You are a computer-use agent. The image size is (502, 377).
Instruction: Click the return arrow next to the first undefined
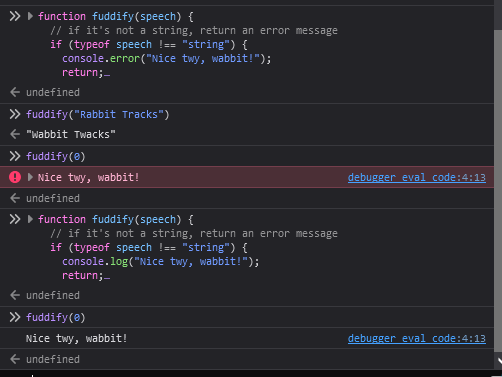click(15, 92)
